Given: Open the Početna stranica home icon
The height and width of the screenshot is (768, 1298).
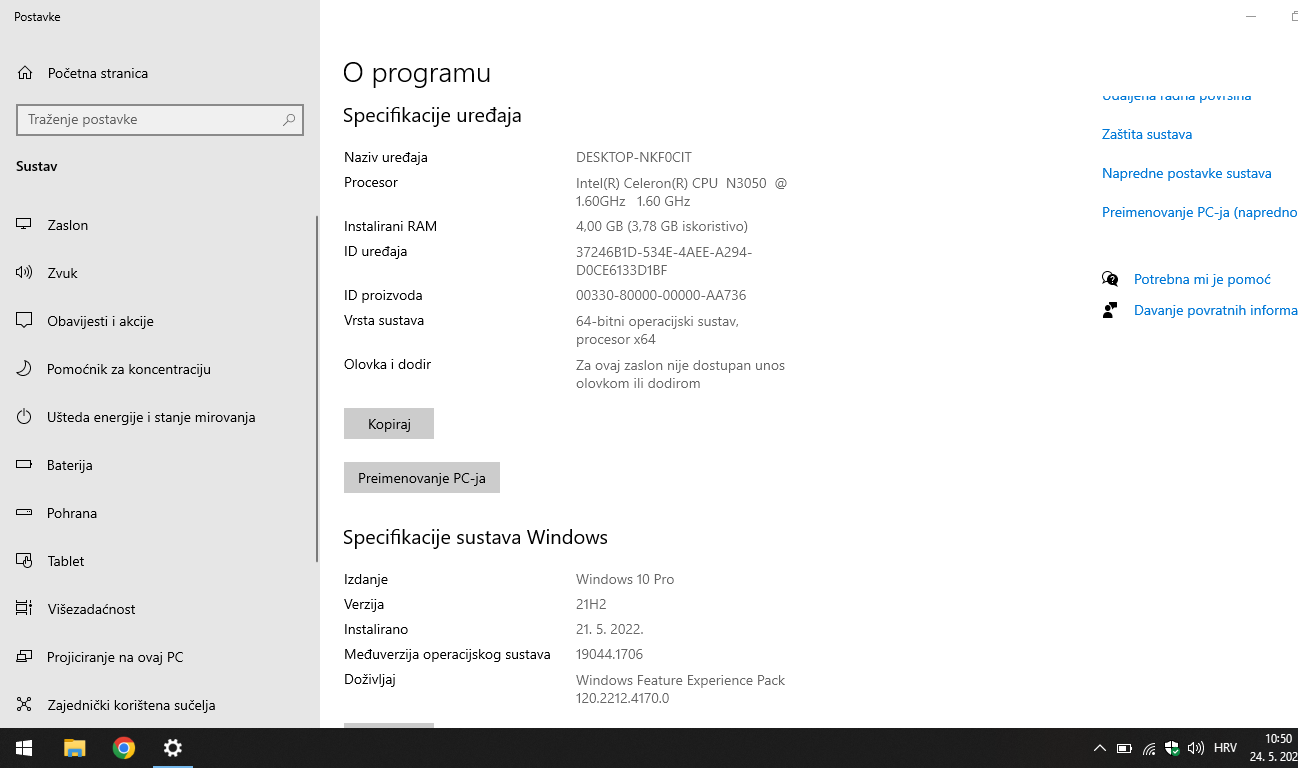Looking at the screenshot, I should [25, 73].
